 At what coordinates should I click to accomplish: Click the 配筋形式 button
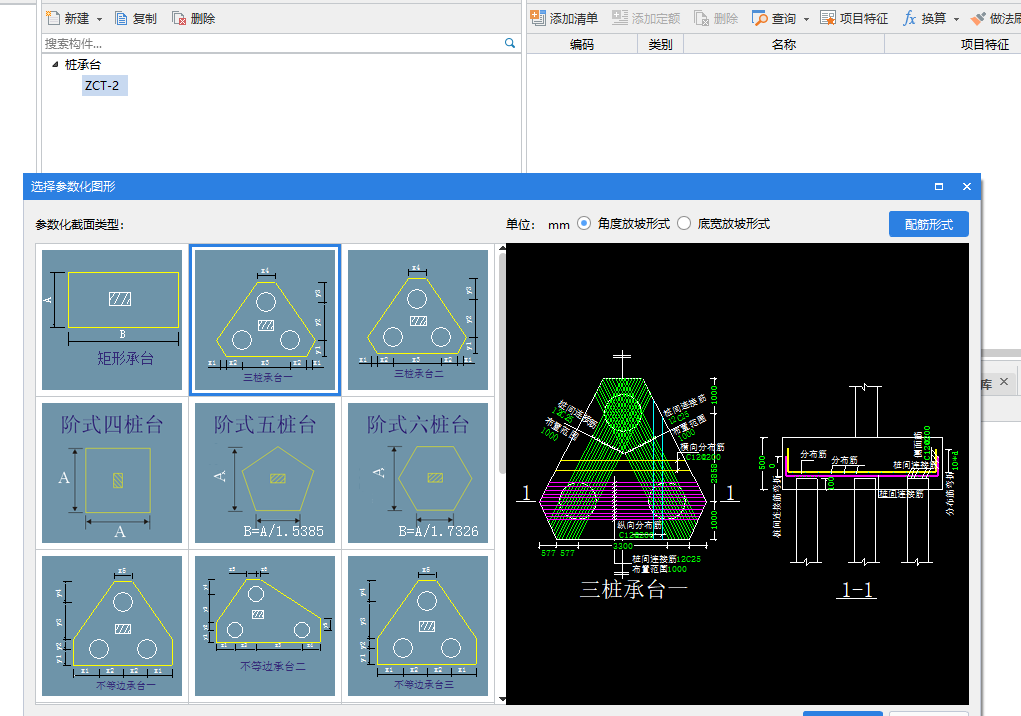[929, 224]
